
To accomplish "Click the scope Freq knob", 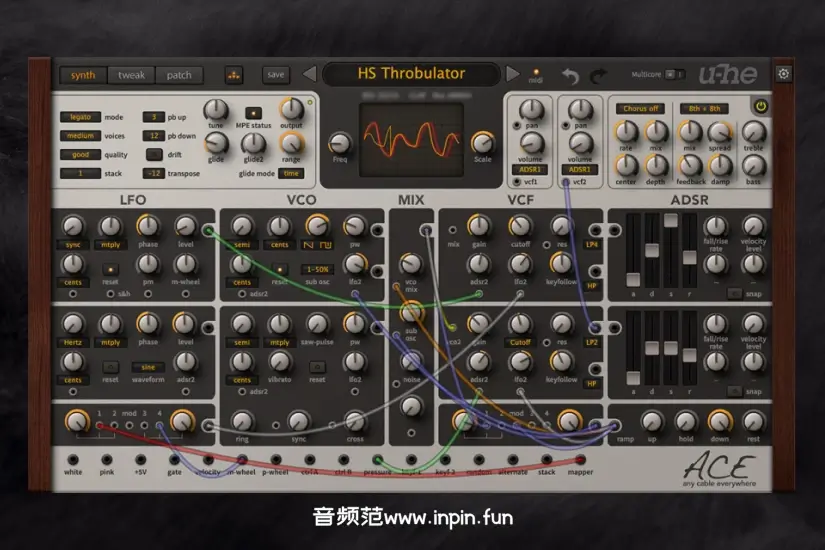I will pos(339,143).
